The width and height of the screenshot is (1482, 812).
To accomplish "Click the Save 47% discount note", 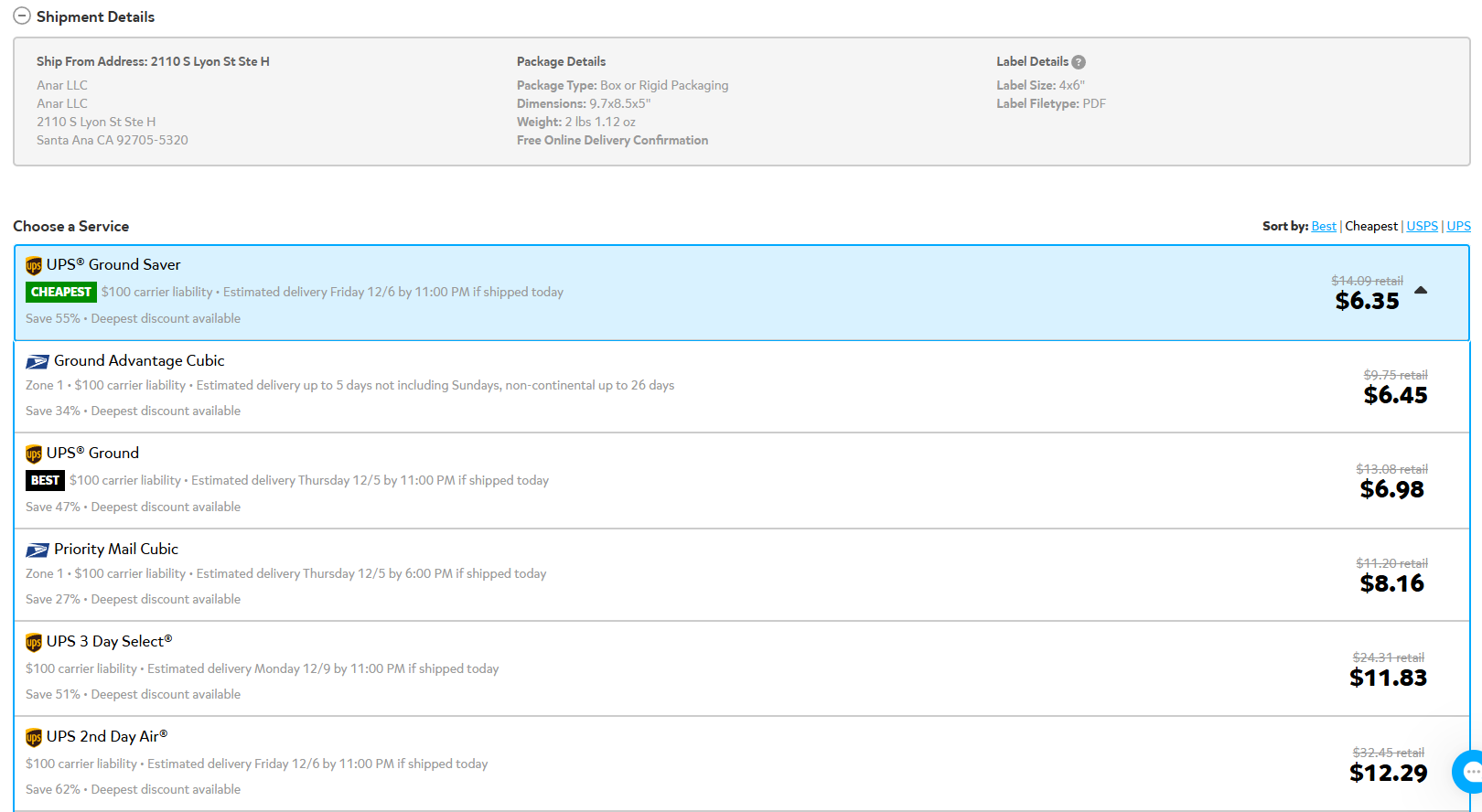I will 133,507.
